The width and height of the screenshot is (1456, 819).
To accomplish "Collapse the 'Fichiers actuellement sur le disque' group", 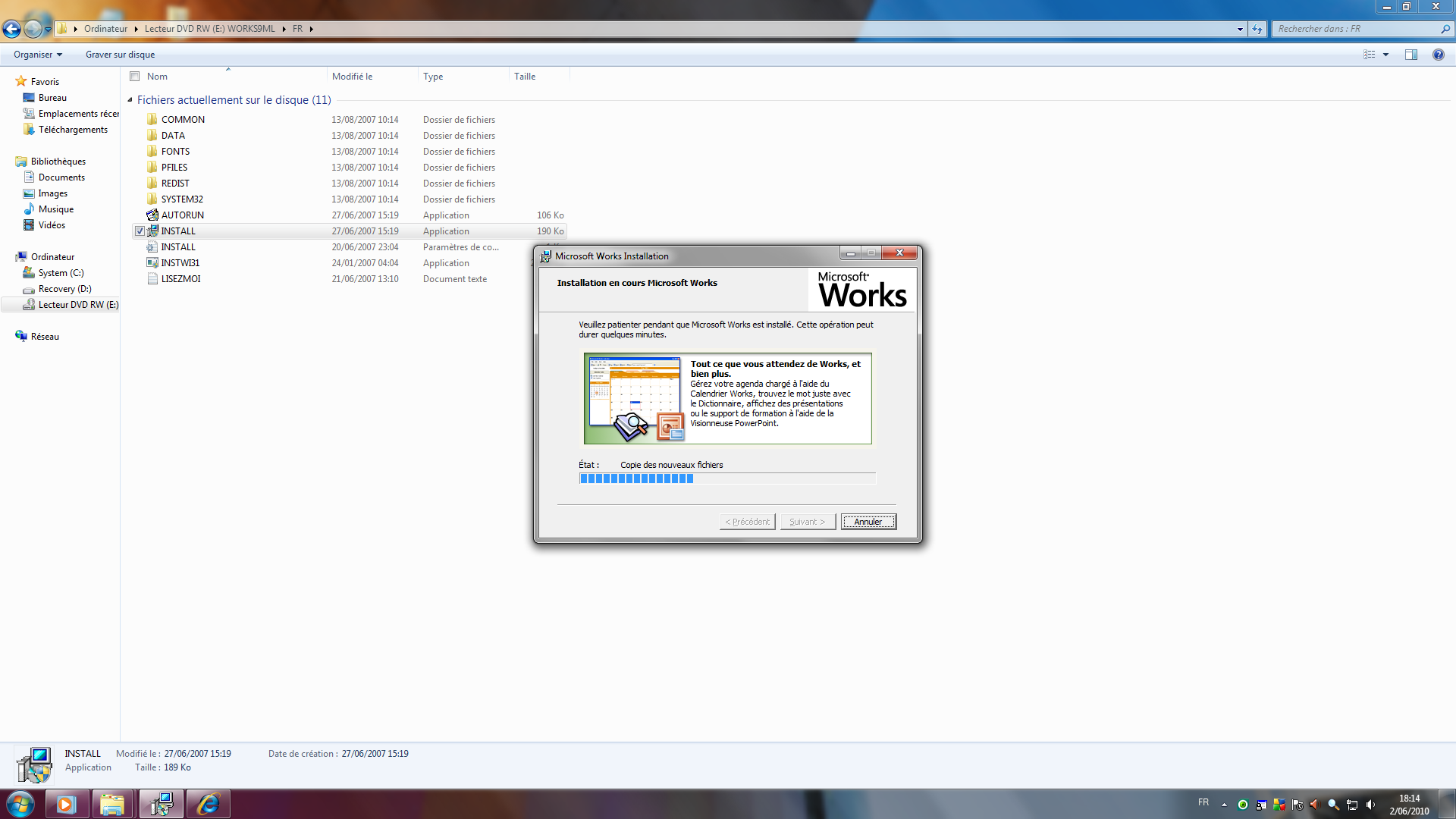I will (130, 100).
